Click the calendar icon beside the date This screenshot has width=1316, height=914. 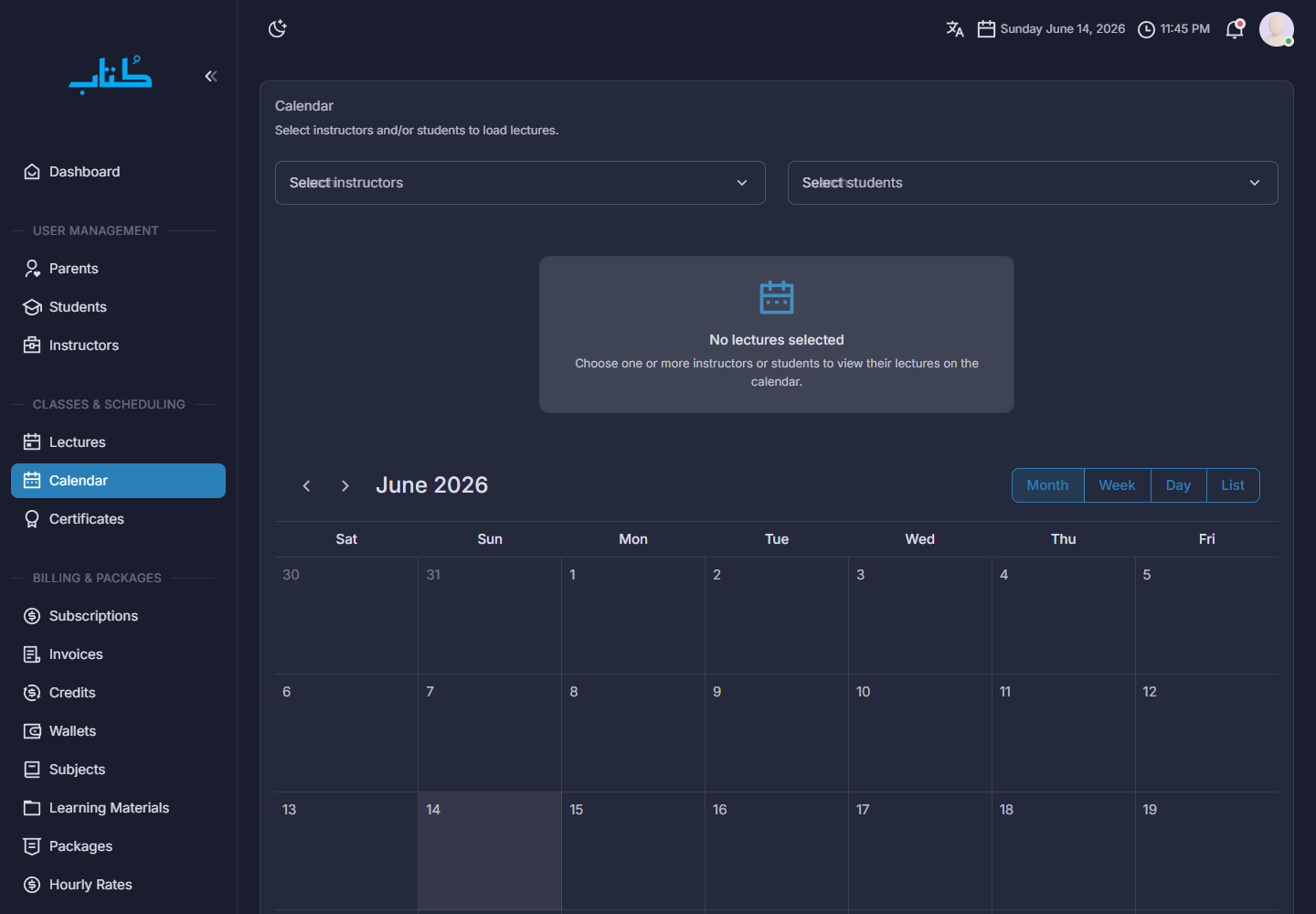986,29
